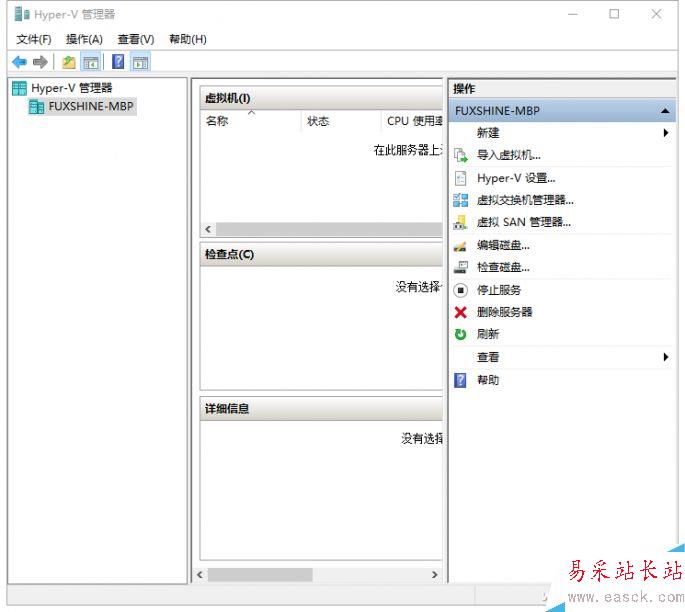Click 编辑磁盘... action

pyautogui.click(x=503, y=245)
